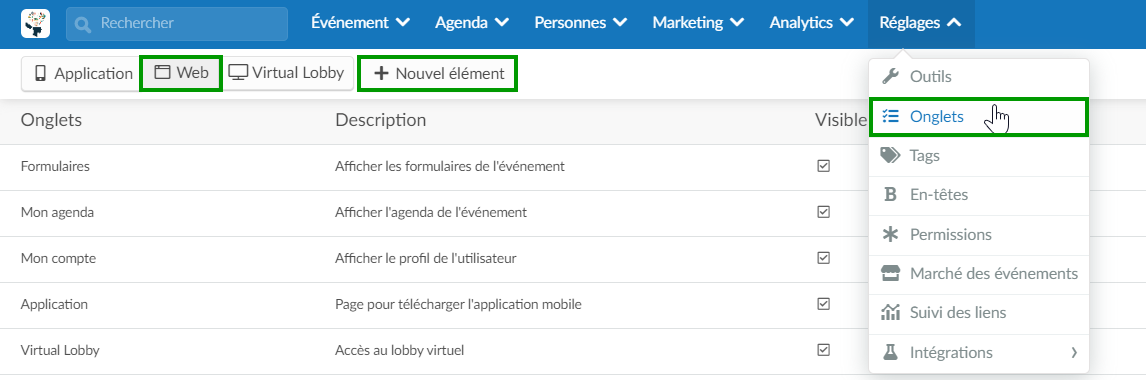Toggle Visible checkbox for Formulaires

pos(824,166)
